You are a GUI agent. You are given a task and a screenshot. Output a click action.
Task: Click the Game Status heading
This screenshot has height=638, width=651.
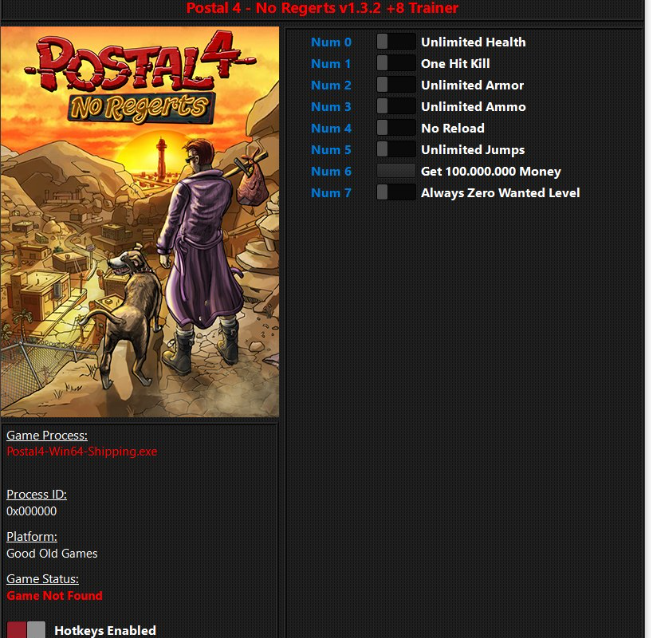[x=42, y=579]
